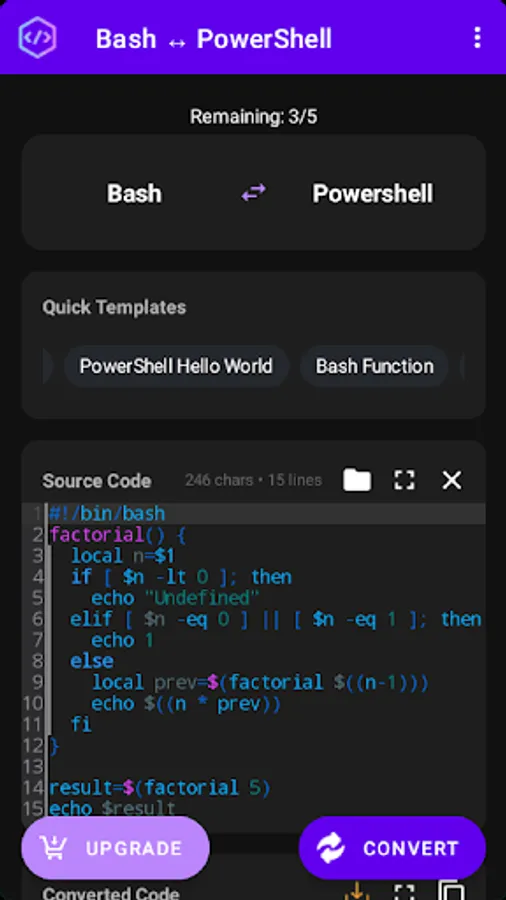
Task: Click the line "echo $((n * prev))"
Action: (x=185, y=704)
